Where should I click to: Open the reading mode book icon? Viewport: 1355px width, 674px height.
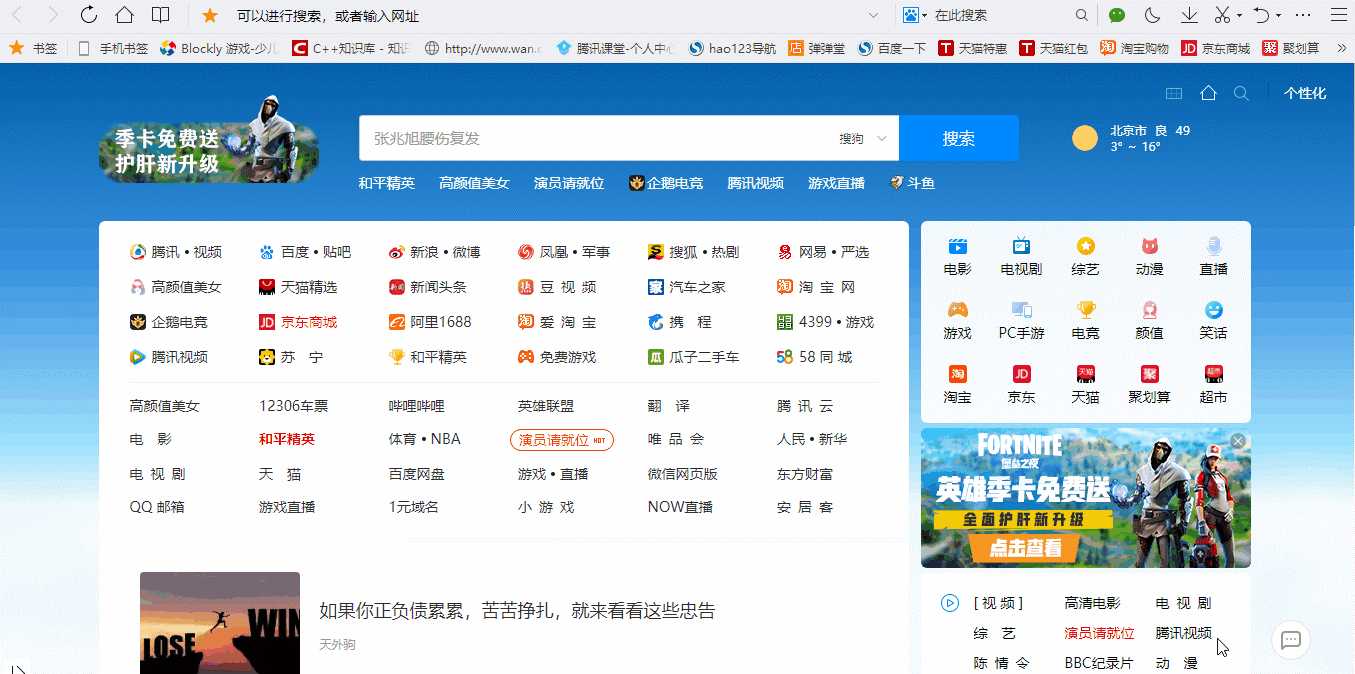click(160, 15)
